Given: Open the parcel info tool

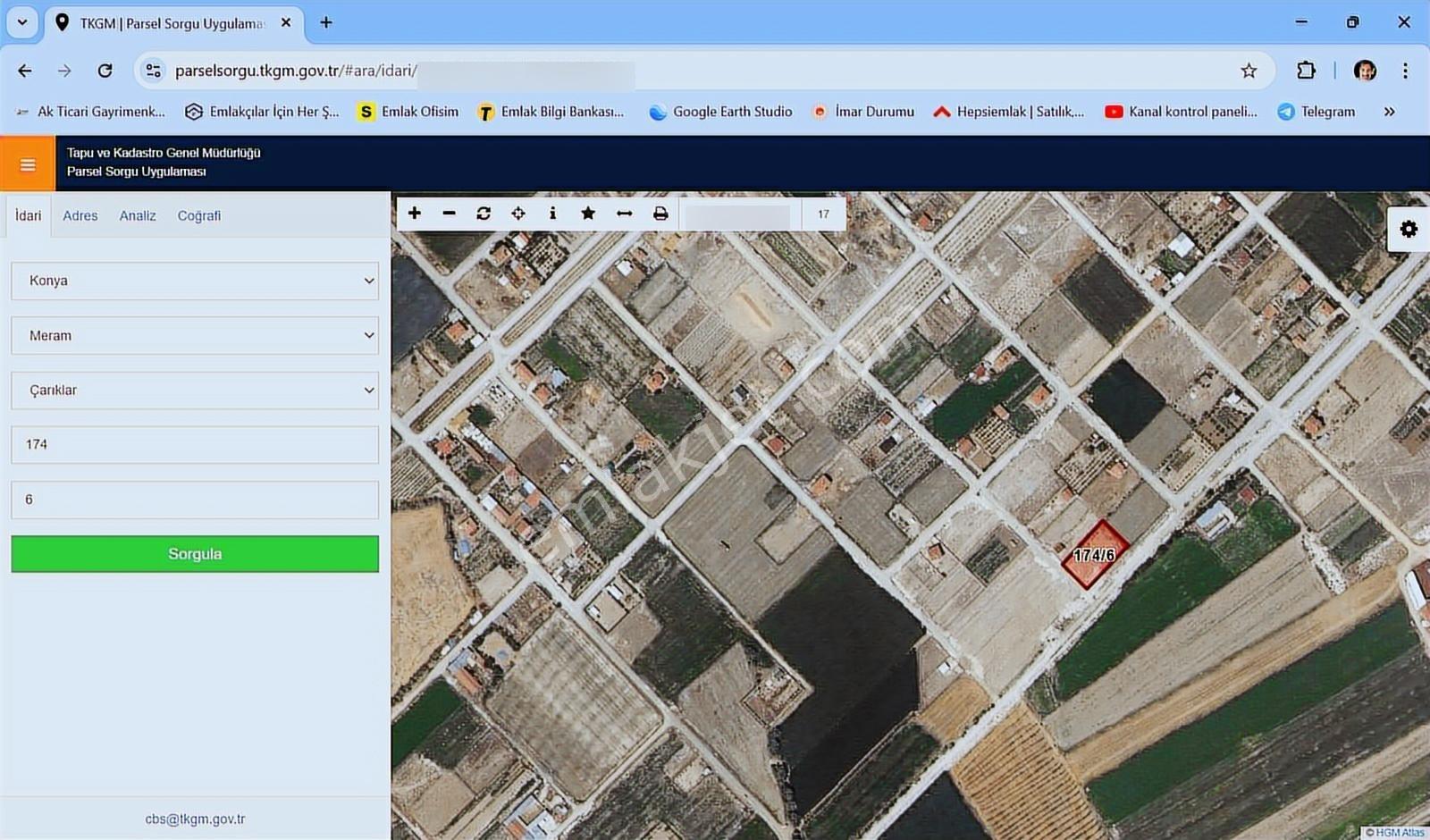Looking at the screenshot, I should click(x=552, y=214).
